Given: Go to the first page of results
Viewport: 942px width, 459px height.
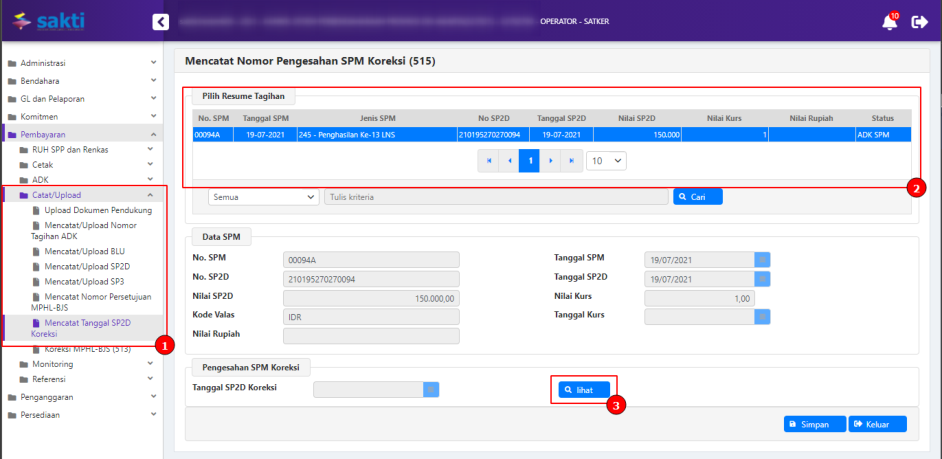Looking at the screenshot, I should pos(489,160).
